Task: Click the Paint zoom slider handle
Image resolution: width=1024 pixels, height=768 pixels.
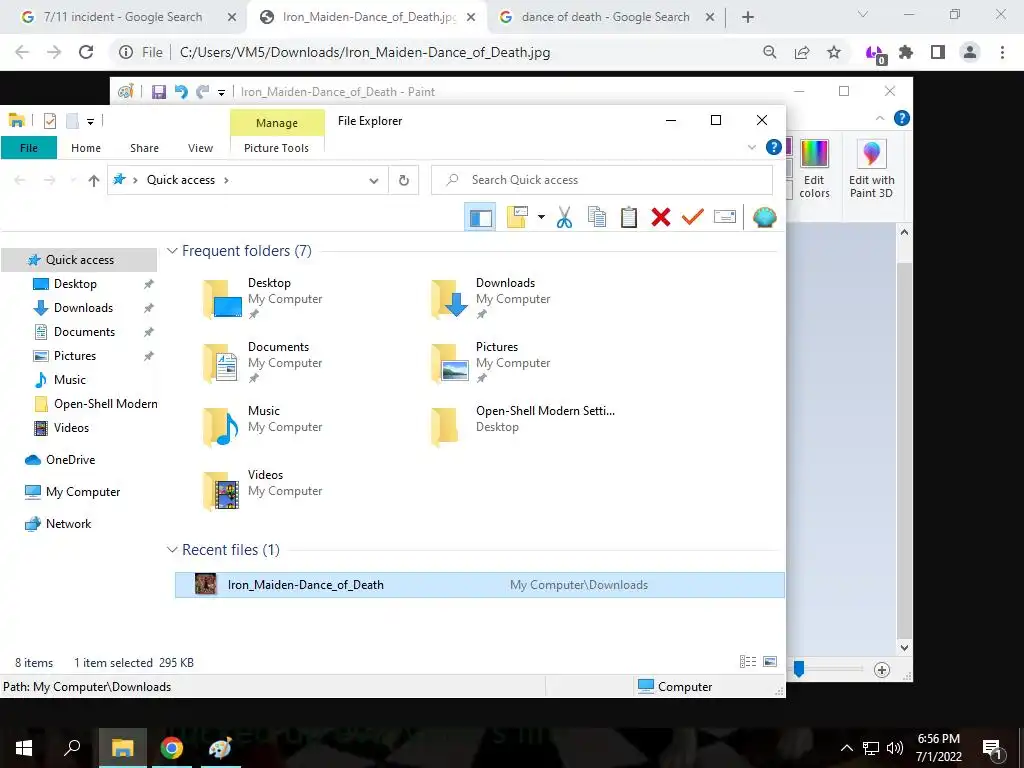Action: pos(799,669)
